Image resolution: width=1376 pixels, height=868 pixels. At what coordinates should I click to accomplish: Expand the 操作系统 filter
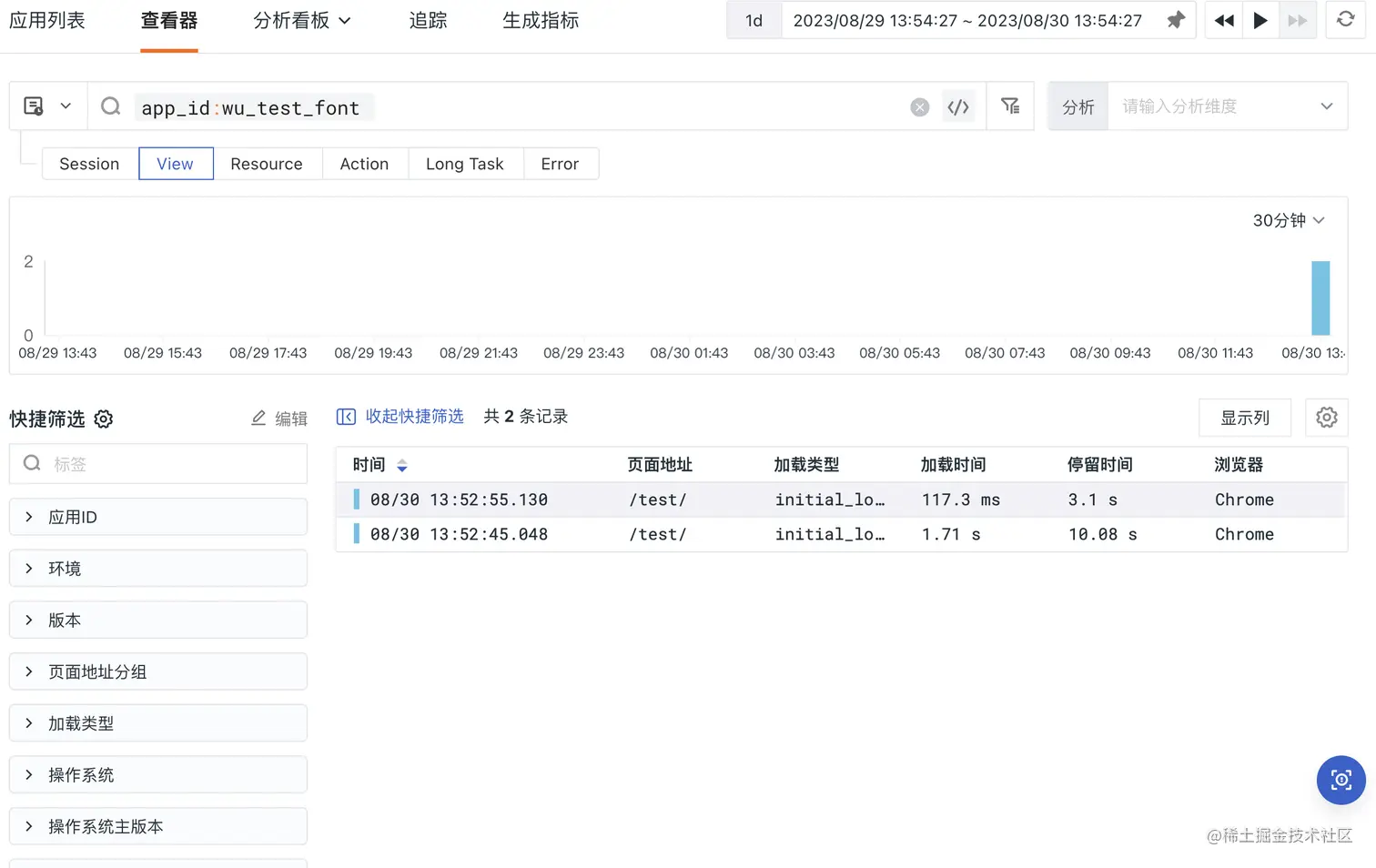pos(158,775)
